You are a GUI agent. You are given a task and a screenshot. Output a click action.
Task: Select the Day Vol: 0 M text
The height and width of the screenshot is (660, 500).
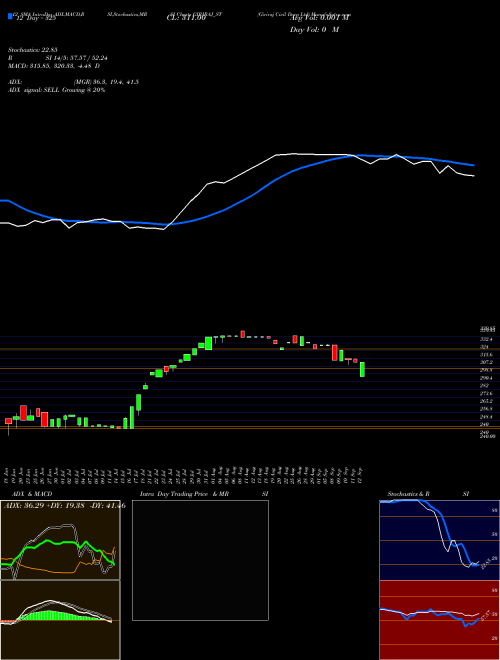click(x=314, y=30)
